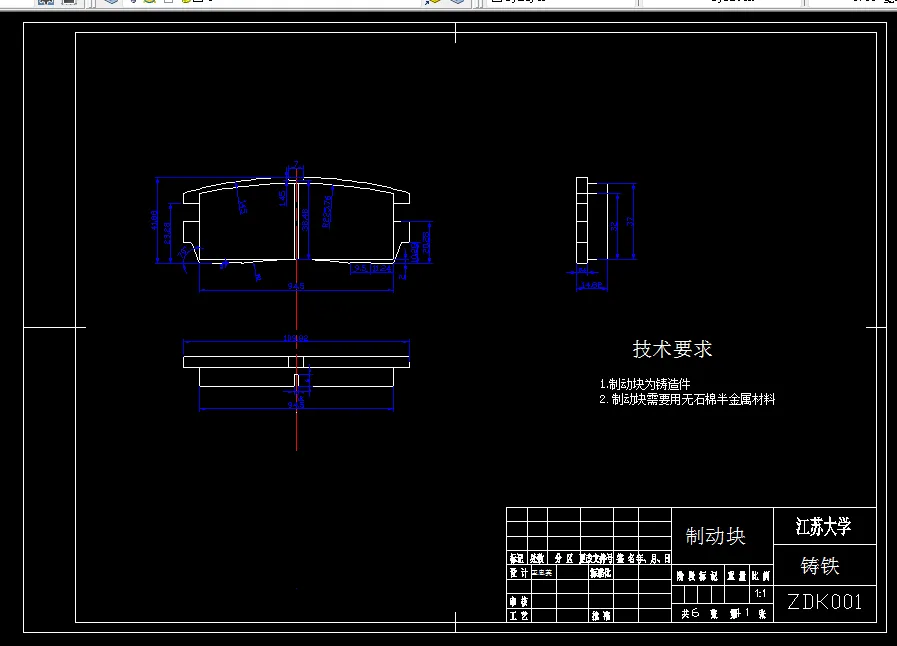Select the 1:1 scale value
The height and width of the screenshot is (646, 897).
click(x=760, y=593)
